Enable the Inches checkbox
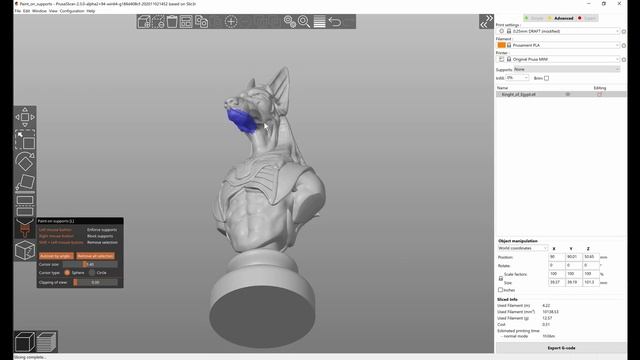The height and width of the screenshot is (360, 640). click(x=500, y=290)
